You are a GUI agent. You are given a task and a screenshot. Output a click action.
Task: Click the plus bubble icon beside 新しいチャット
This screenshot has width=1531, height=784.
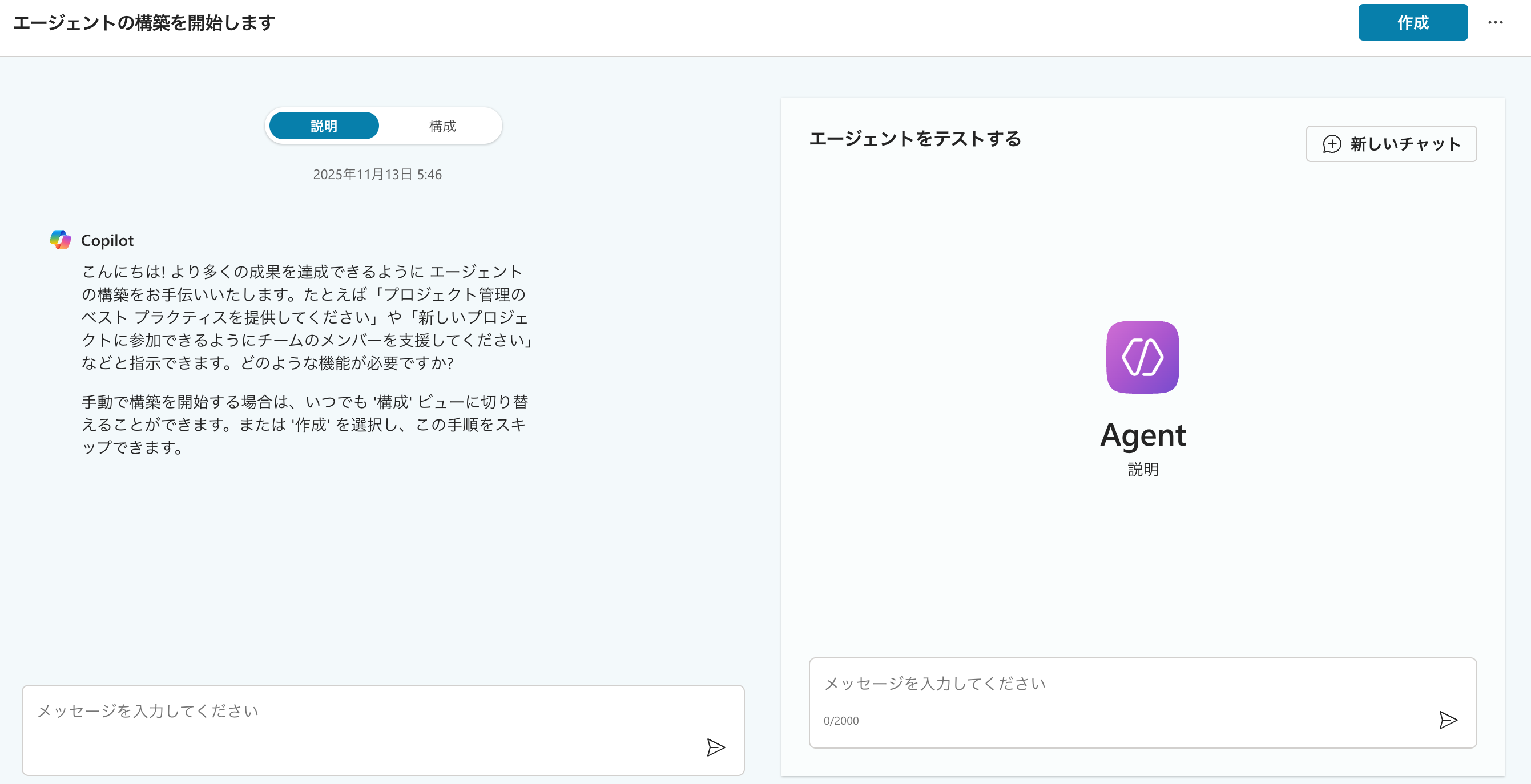pos(1331,144)
